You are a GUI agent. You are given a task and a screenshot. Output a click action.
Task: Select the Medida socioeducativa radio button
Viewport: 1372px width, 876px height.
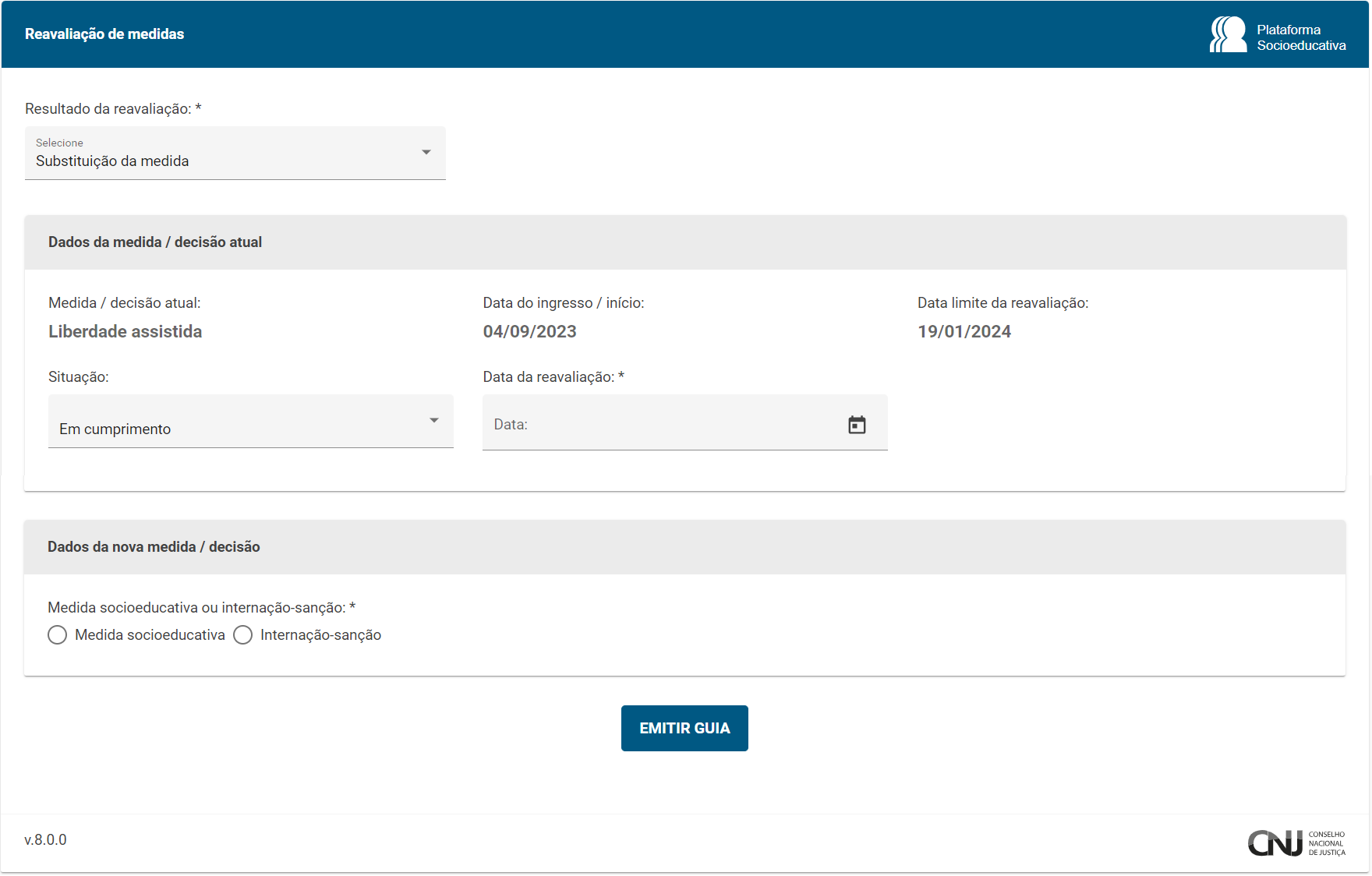pos(57,635)
